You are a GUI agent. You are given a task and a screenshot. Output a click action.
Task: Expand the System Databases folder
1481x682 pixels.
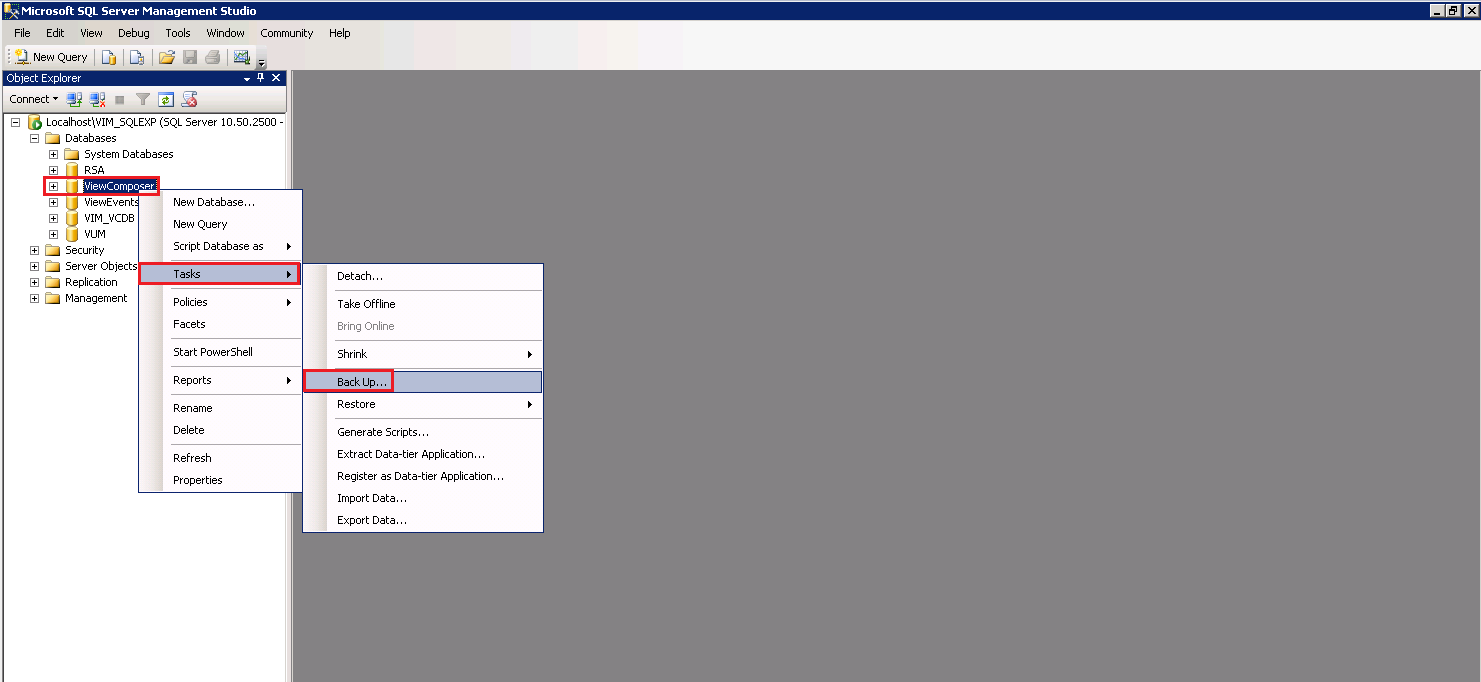coord(54,154)
